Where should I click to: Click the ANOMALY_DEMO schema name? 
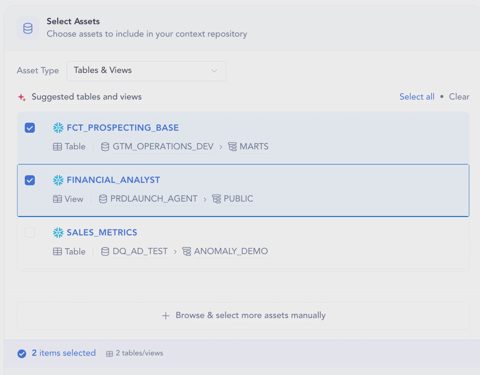231,251
